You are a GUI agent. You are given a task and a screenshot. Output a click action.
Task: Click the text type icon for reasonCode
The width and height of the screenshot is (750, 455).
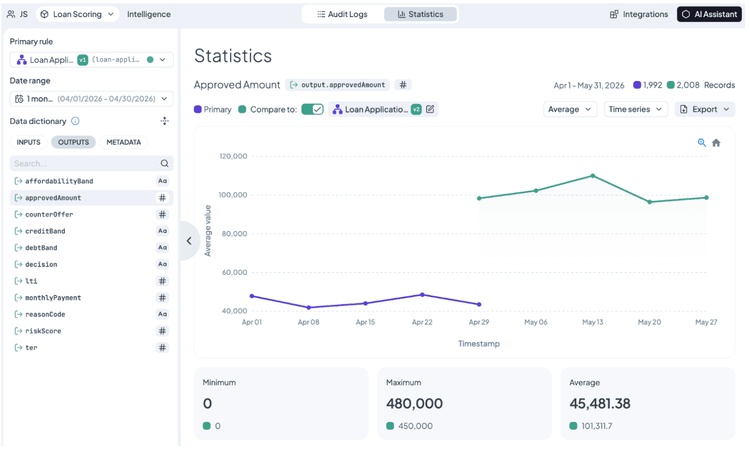(x=163, y=314)
